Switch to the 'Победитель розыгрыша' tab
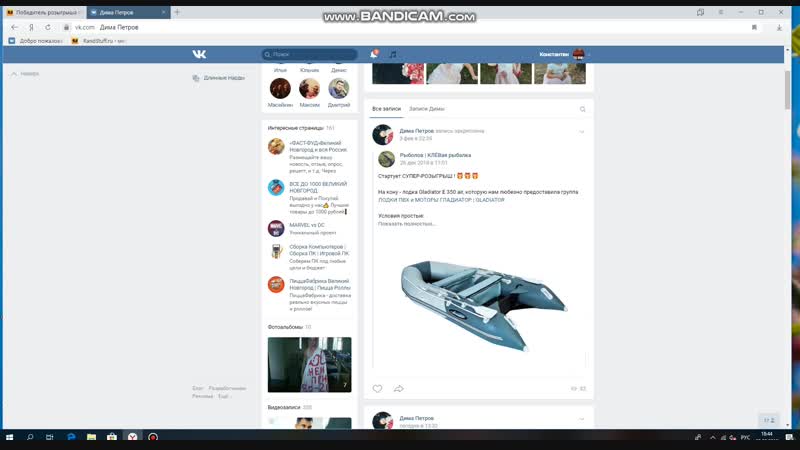The height and width of the screenshot is (450, 800). (44, 12)
